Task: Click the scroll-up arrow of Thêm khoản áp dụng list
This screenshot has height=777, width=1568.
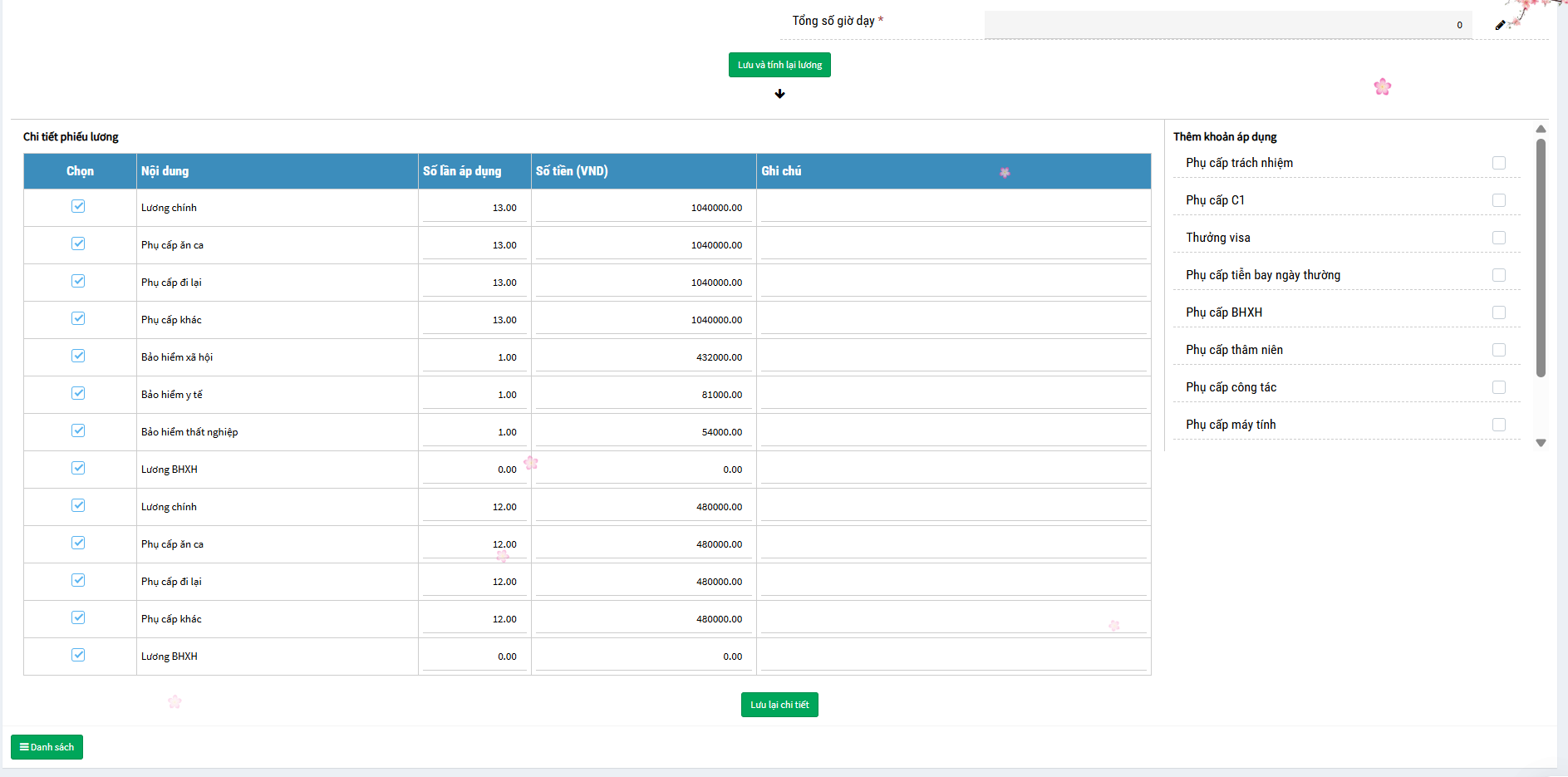Action: pos(1541,129)
